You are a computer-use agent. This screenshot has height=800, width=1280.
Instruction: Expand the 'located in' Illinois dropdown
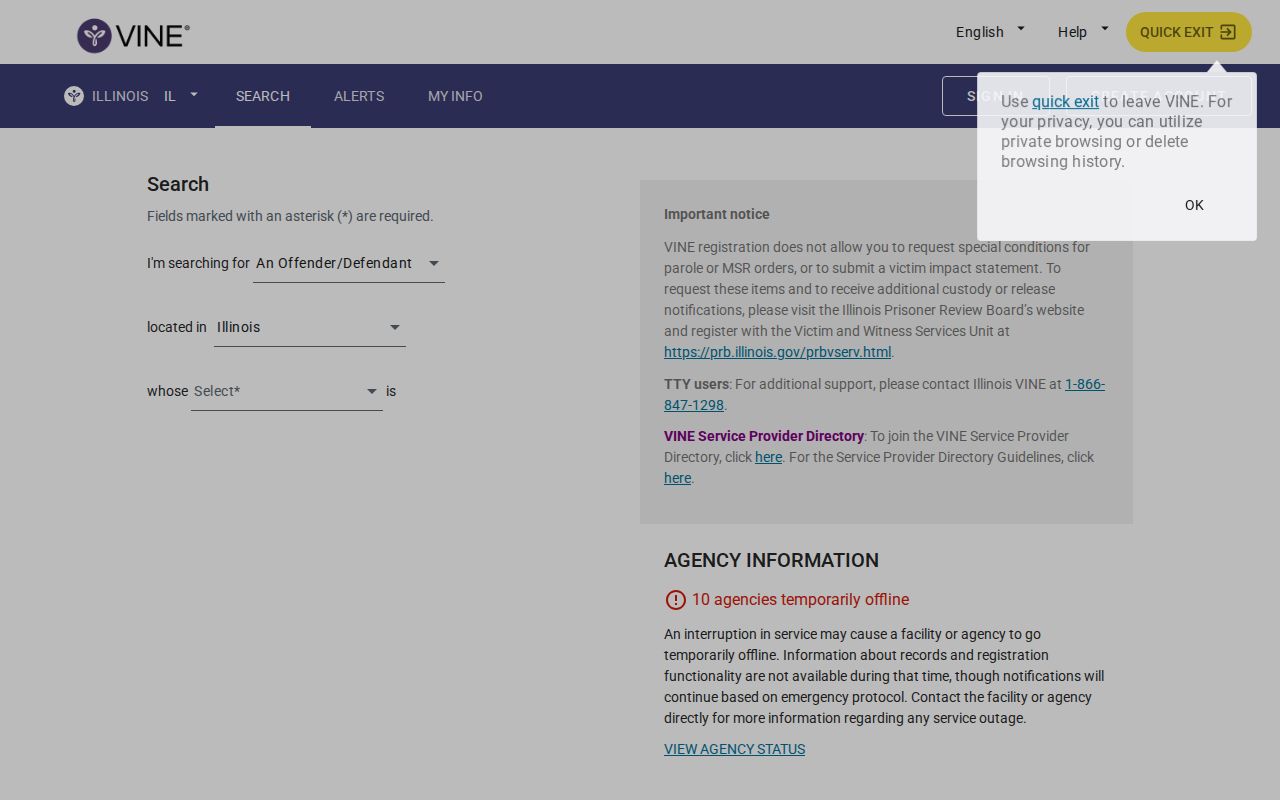(310, 328)
